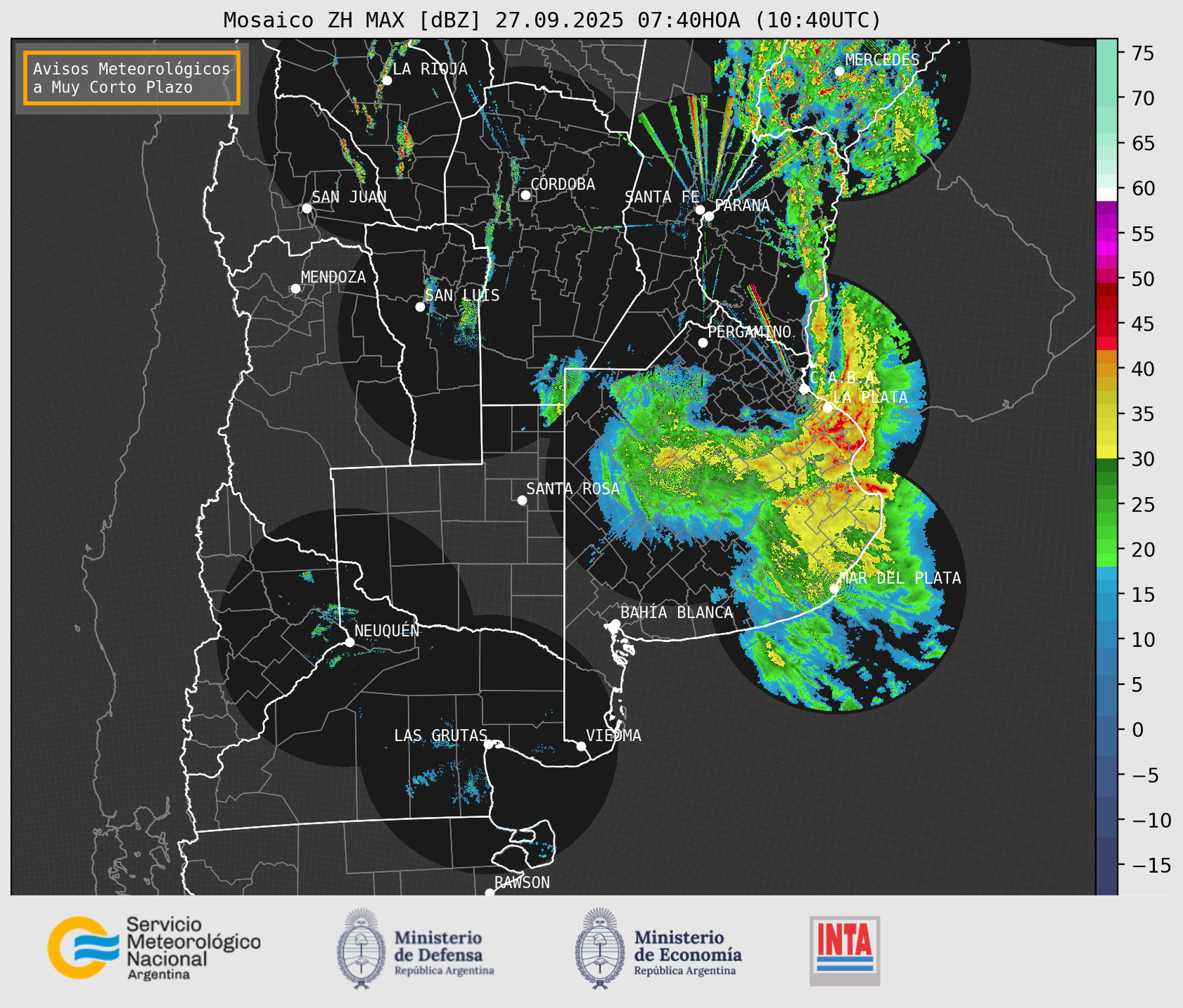Click the mosaic title with date 27.09.2025
The image size is (1183, 1008).
coord(552,20)
